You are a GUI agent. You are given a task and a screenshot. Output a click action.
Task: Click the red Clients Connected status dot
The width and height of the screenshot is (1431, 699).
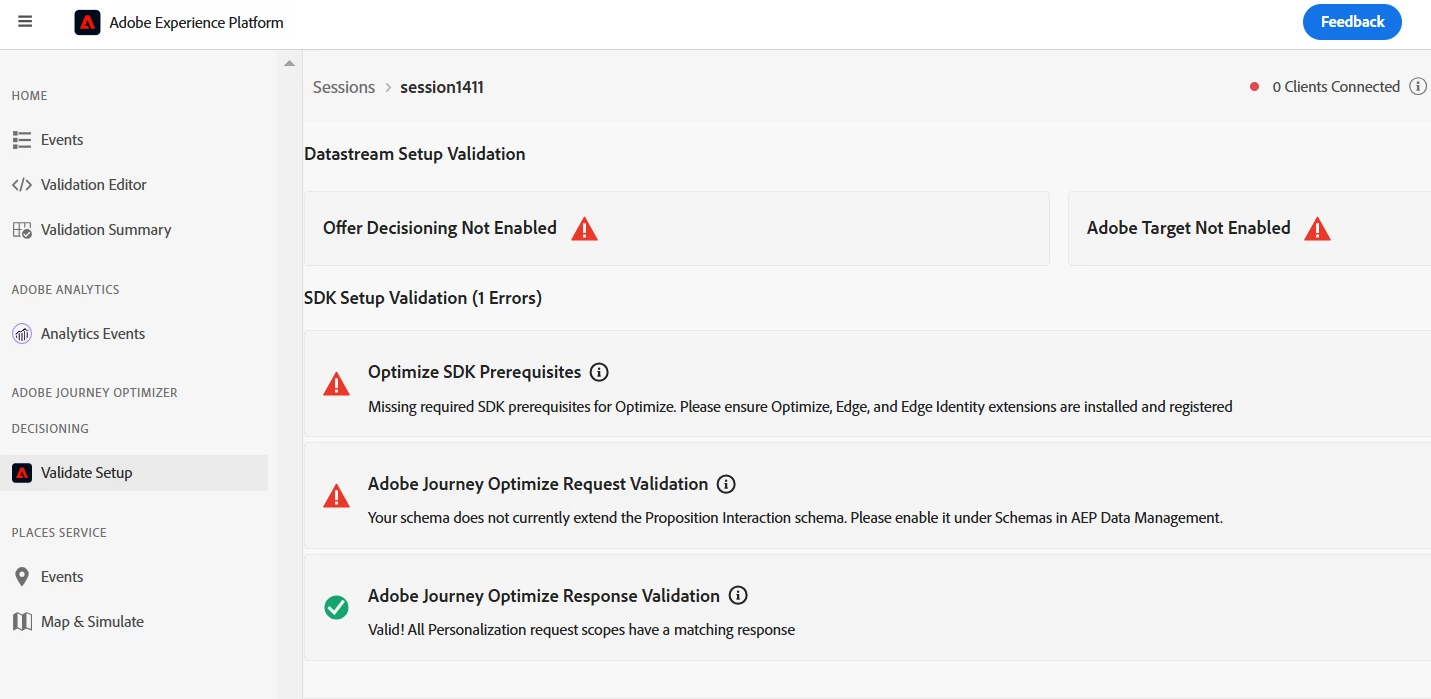tap(1254, 87)
